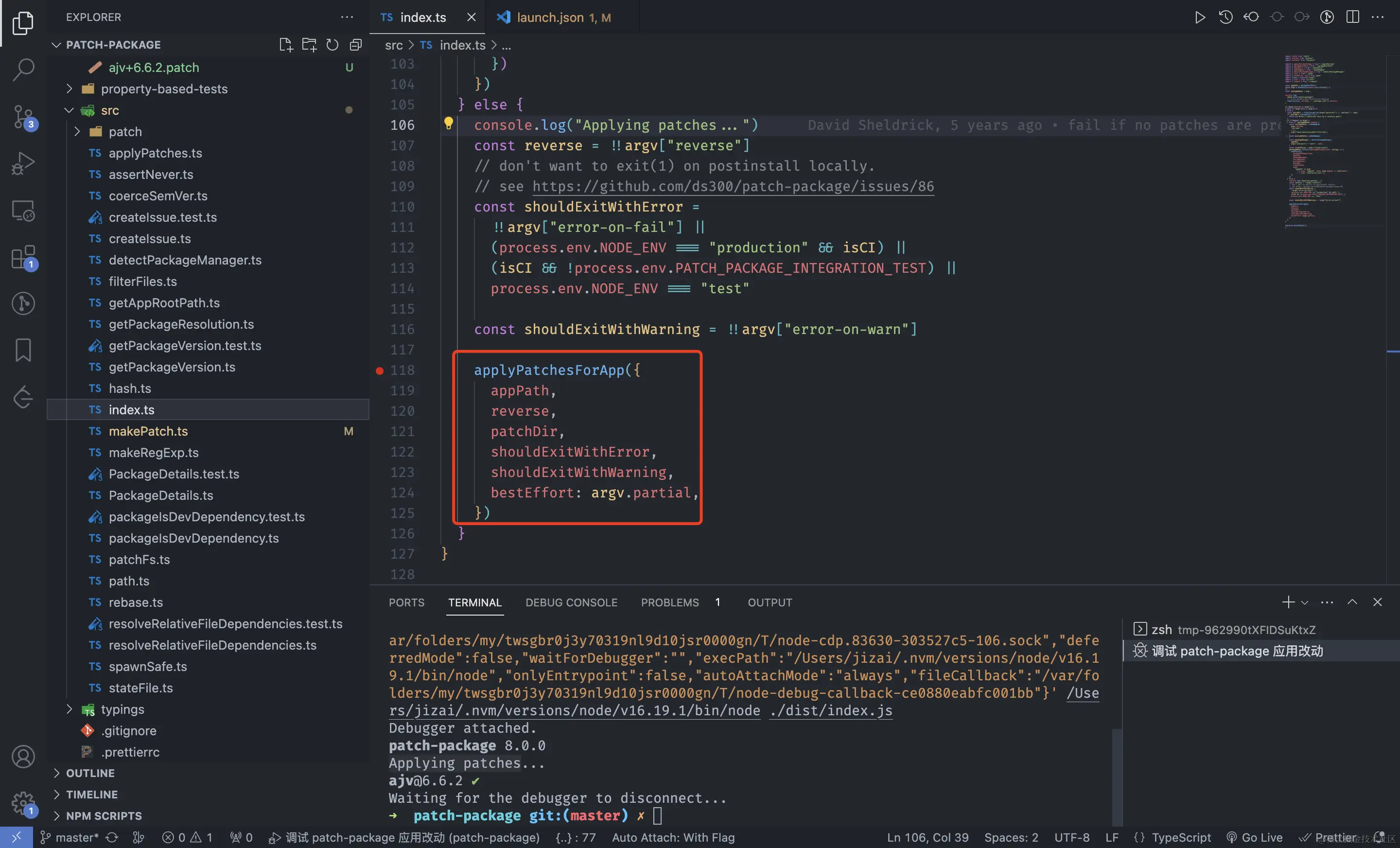
Task: Open file history timeline icon in editor toolbar
Action: [x=1225, y=17]
